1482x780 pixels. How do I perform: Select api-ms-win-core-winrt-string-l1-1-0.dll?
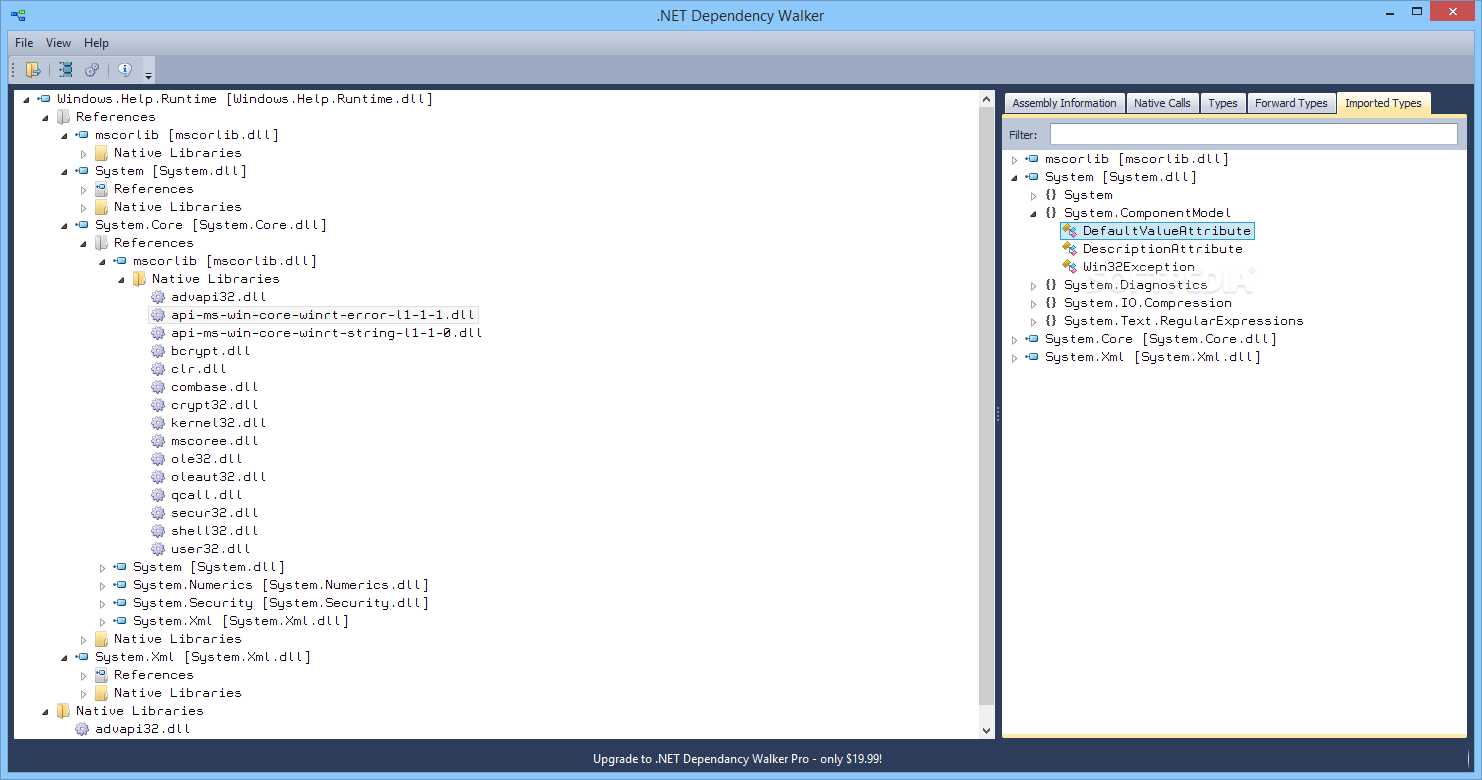[x=326, y=333]
